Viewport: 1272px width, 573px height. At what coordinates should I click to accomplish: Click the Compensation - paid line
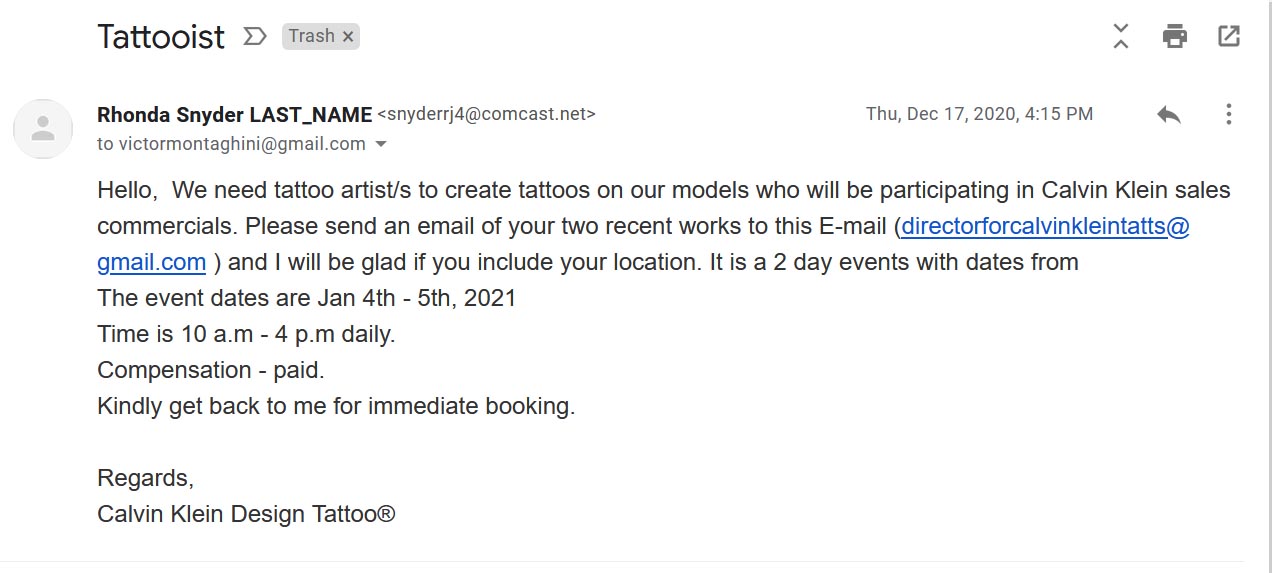pos(211,370)
